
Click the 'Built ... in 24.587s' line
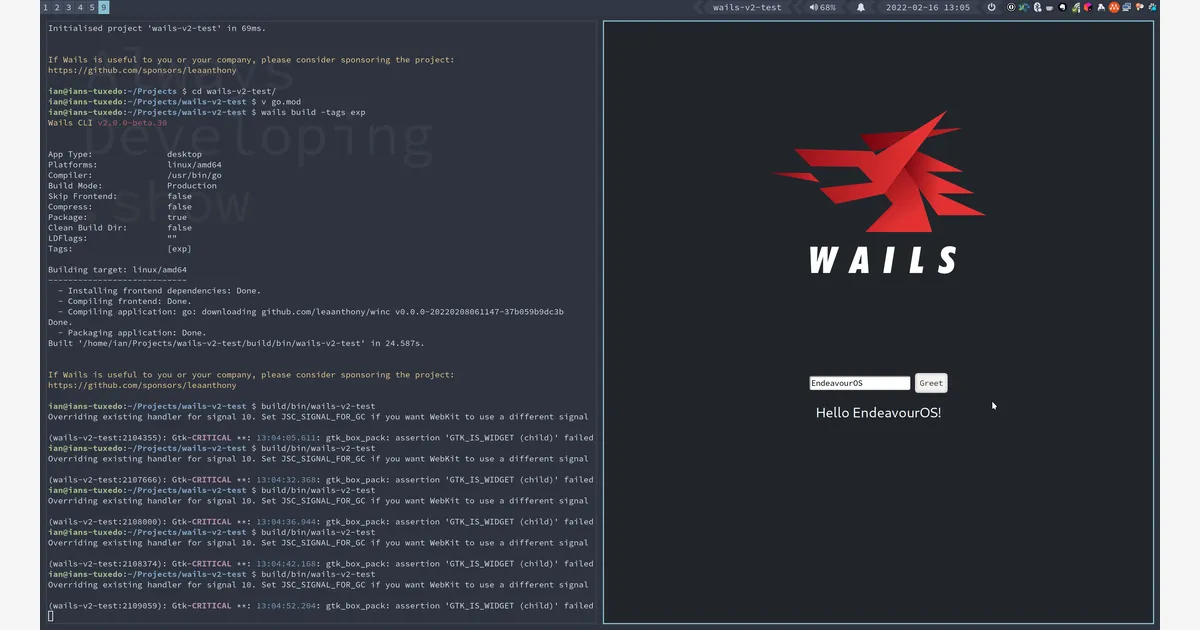tap(236, 343)
